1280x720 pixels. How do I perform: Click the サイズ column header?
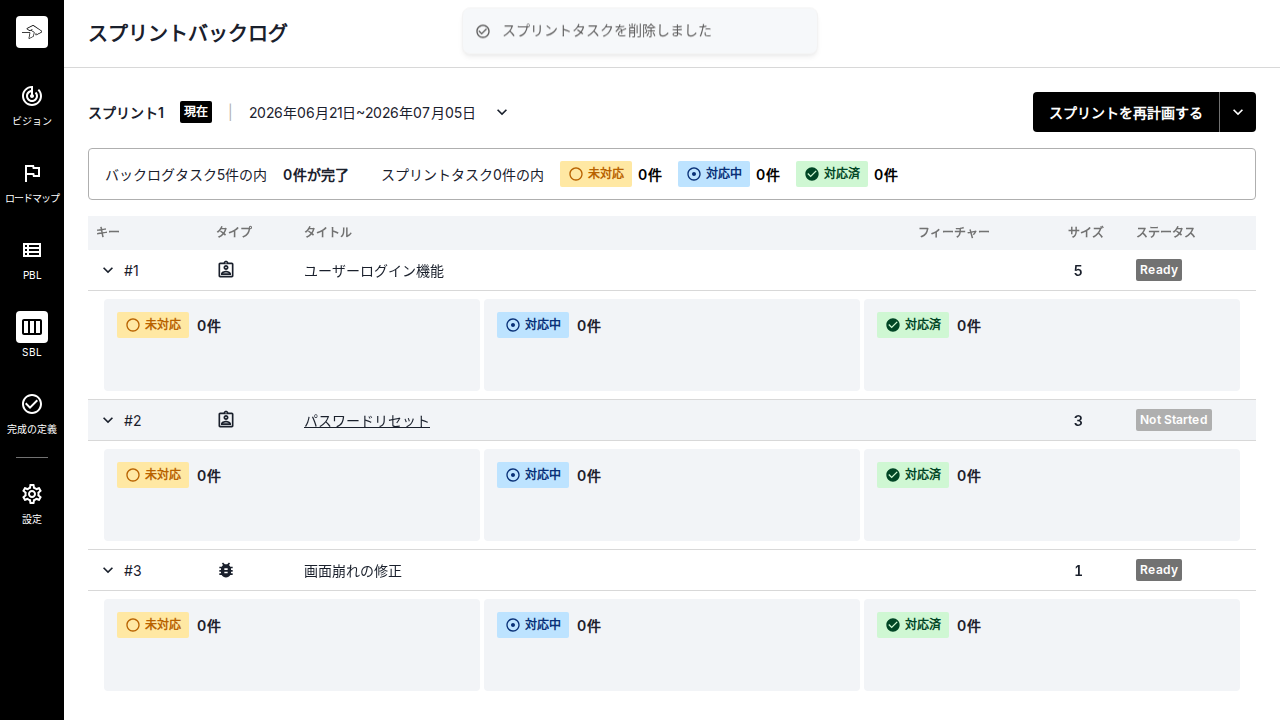click(x=1086, y=232)
